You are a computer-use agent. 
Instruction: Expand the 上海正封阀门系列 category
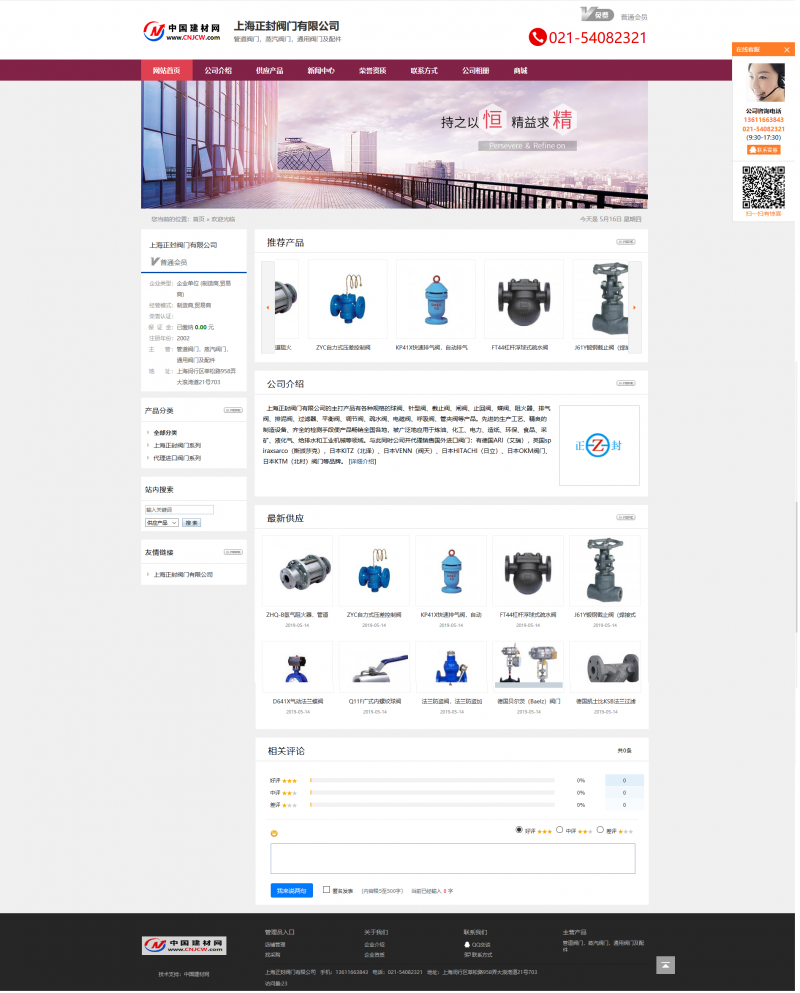[x=177, y=445]
